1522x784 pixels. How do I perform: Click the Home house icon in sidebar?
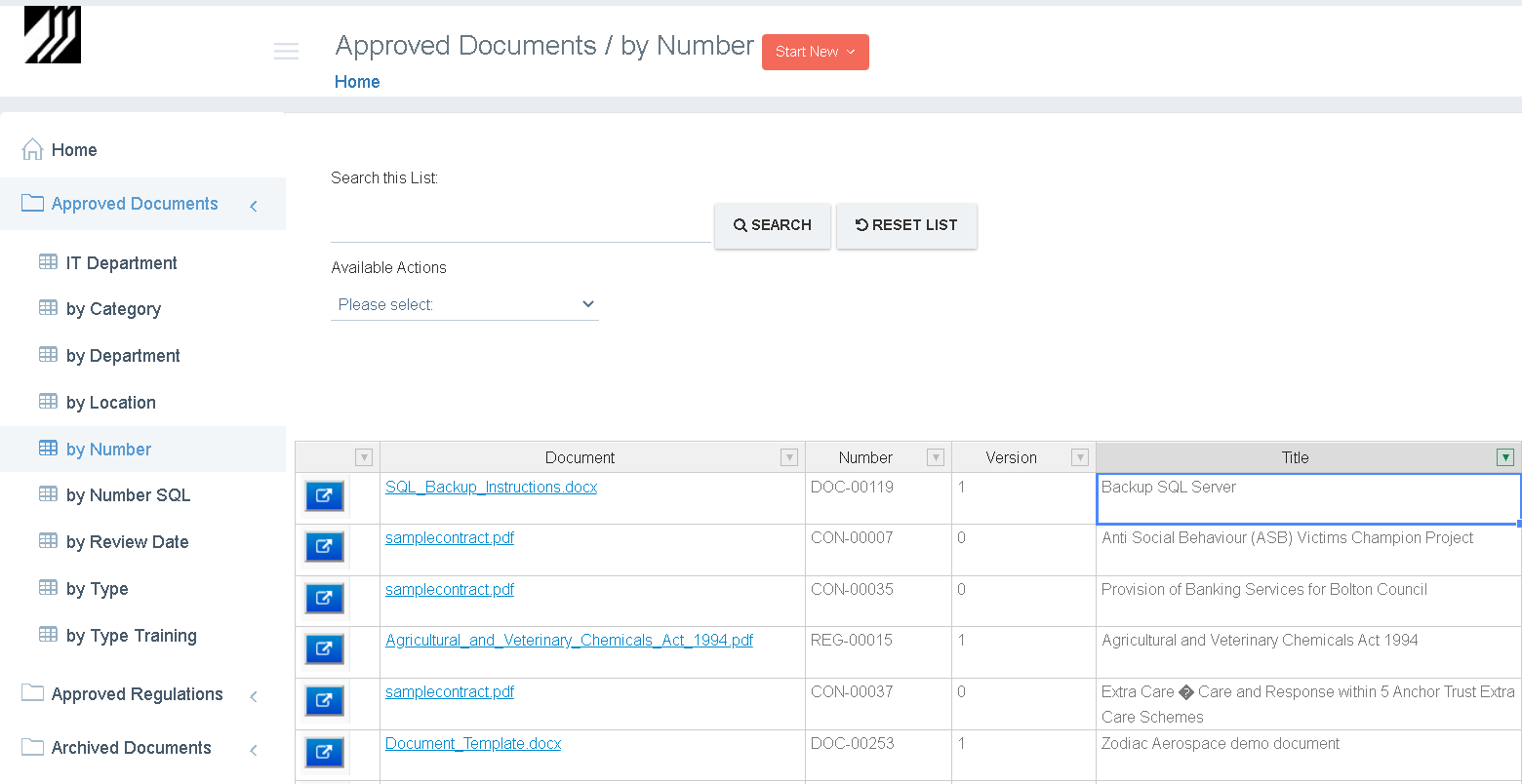(32, 149)
